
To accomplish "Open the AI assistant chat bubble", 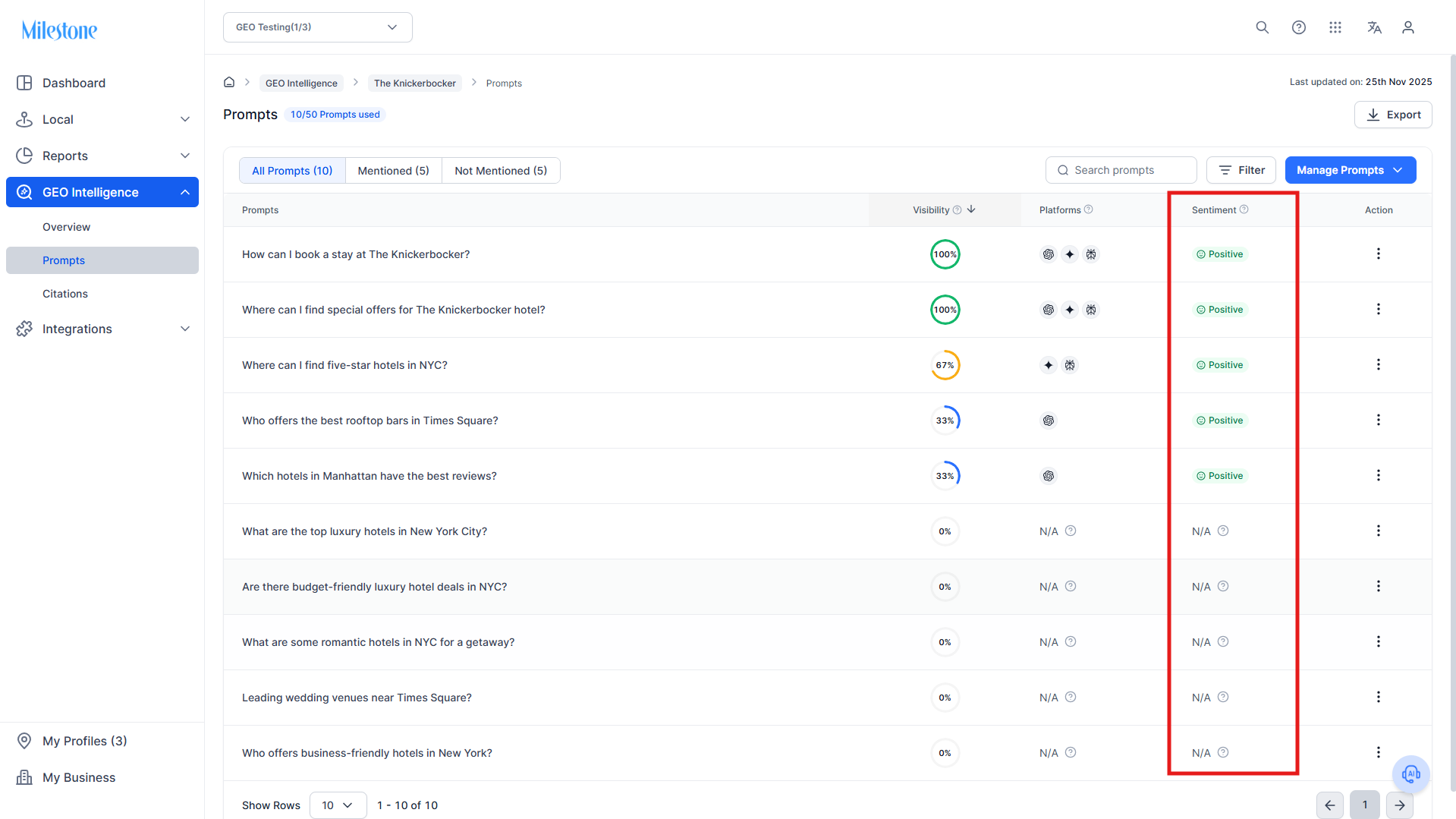I will coord(1411,774).
